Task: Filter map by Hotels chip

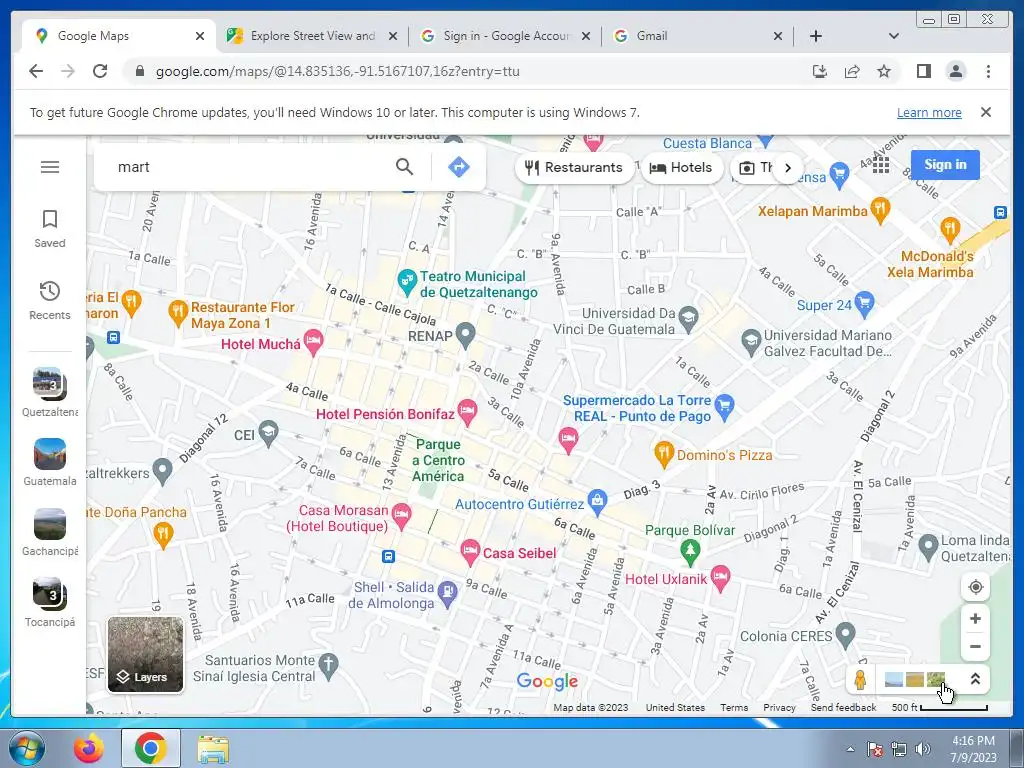Action: (681, 167)
